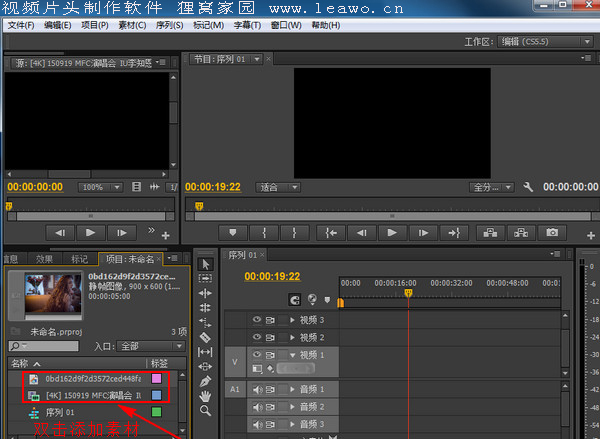
Task: Step forward one frame in program monitor
Action: (x=423, y=232)
